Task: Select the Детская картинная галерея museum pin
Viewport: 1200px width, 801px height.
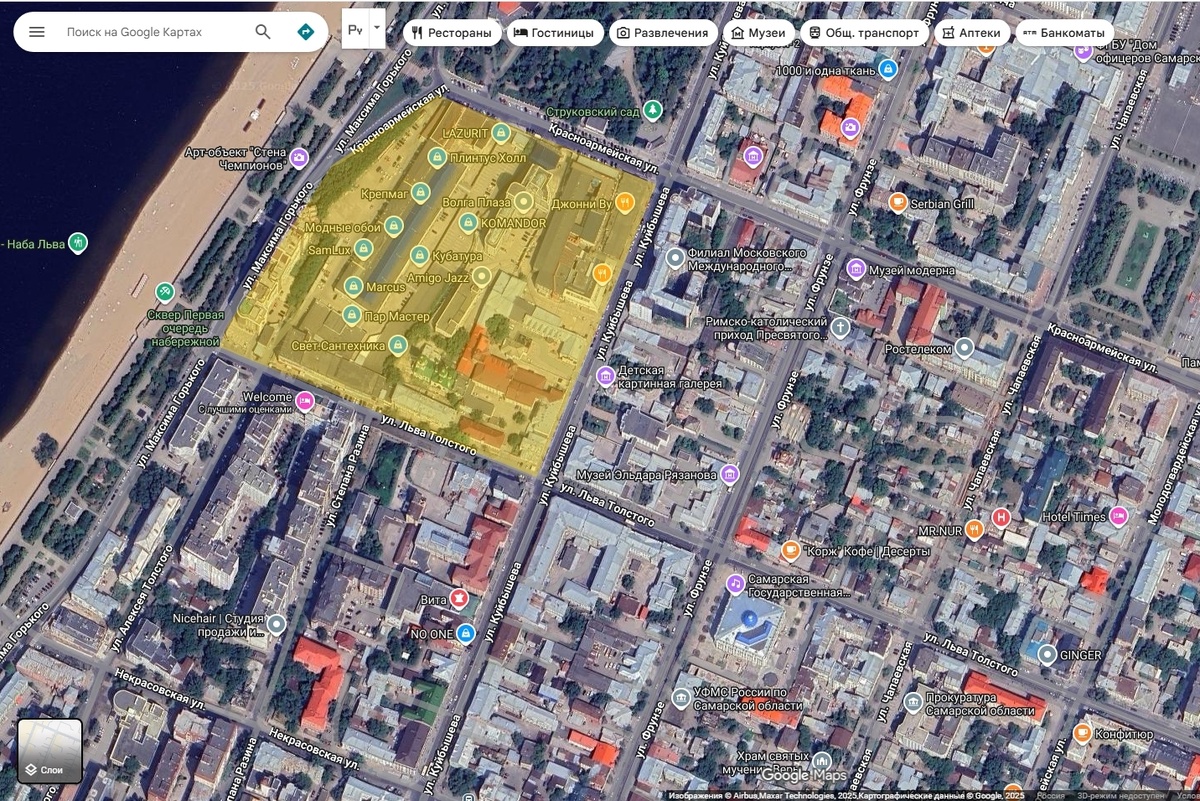Action: coord(605,376)
